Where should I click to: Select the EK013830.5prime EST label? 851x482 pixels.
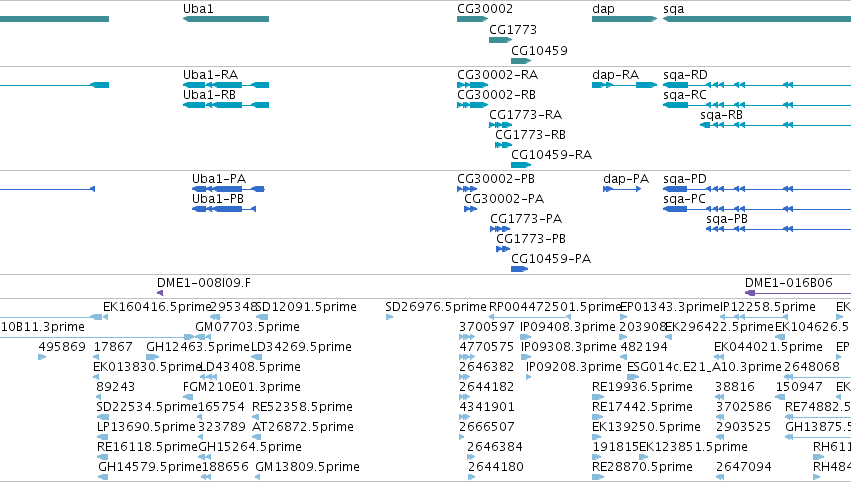[147, 367]
